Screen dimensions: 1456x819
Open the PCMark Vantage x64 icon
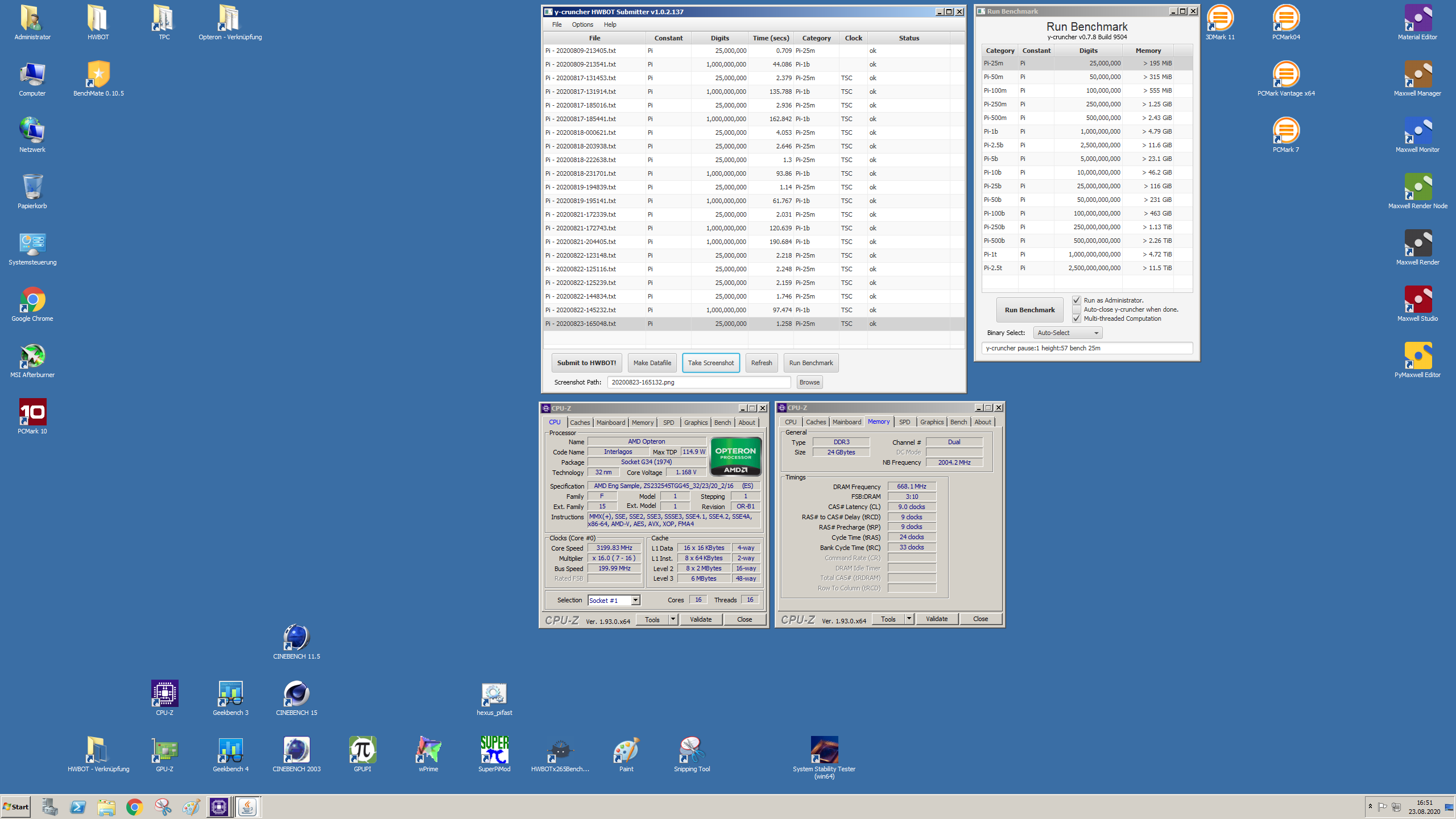(1286, 78)
